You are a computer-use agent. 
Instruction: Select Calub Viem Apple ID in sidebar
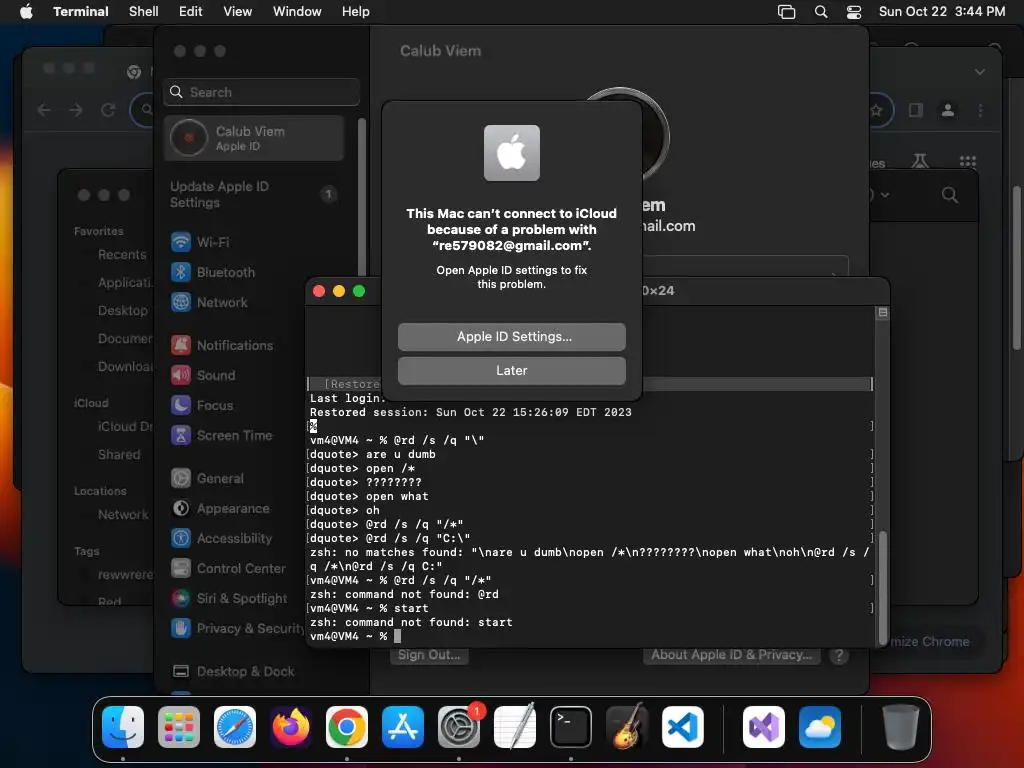coord(254,138)
